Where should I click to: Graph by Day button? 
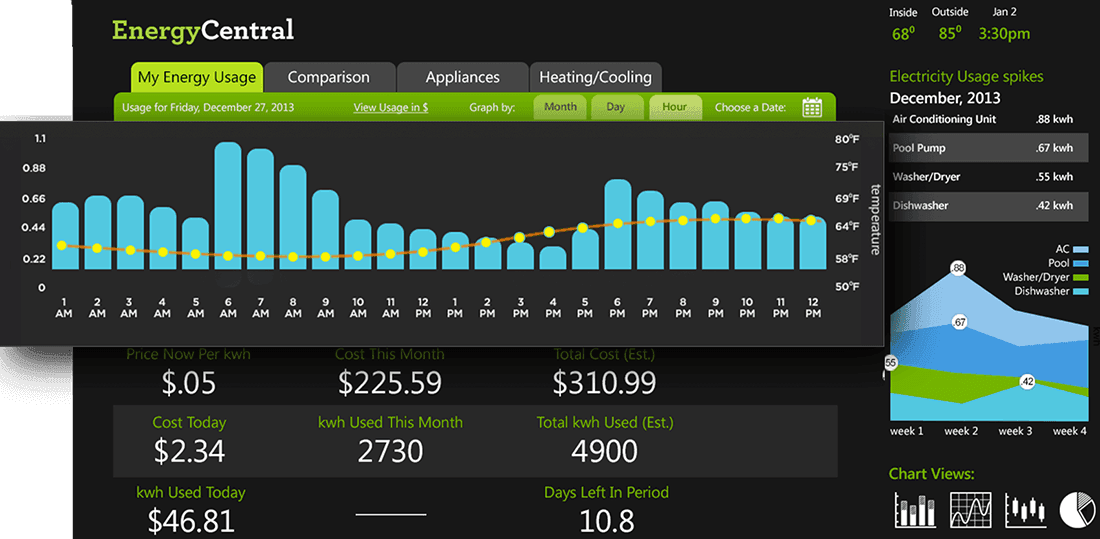(615, 107)
